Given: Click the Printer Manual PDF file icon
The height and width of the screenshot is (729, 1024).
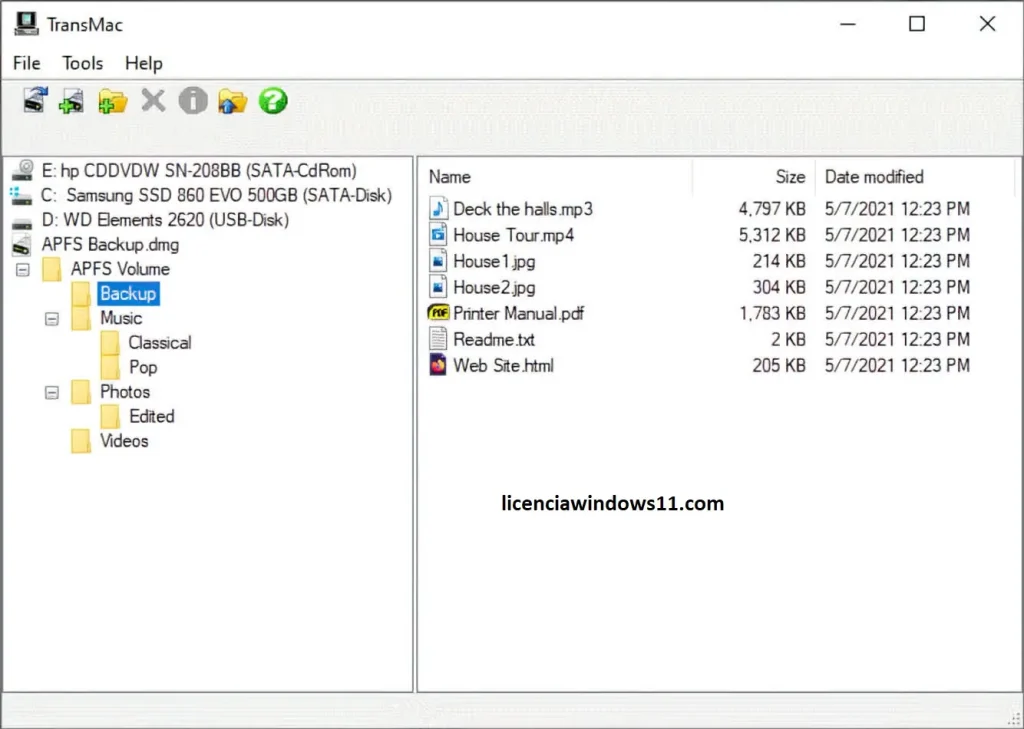Looking at the screenshot, I should coord(438,313).
